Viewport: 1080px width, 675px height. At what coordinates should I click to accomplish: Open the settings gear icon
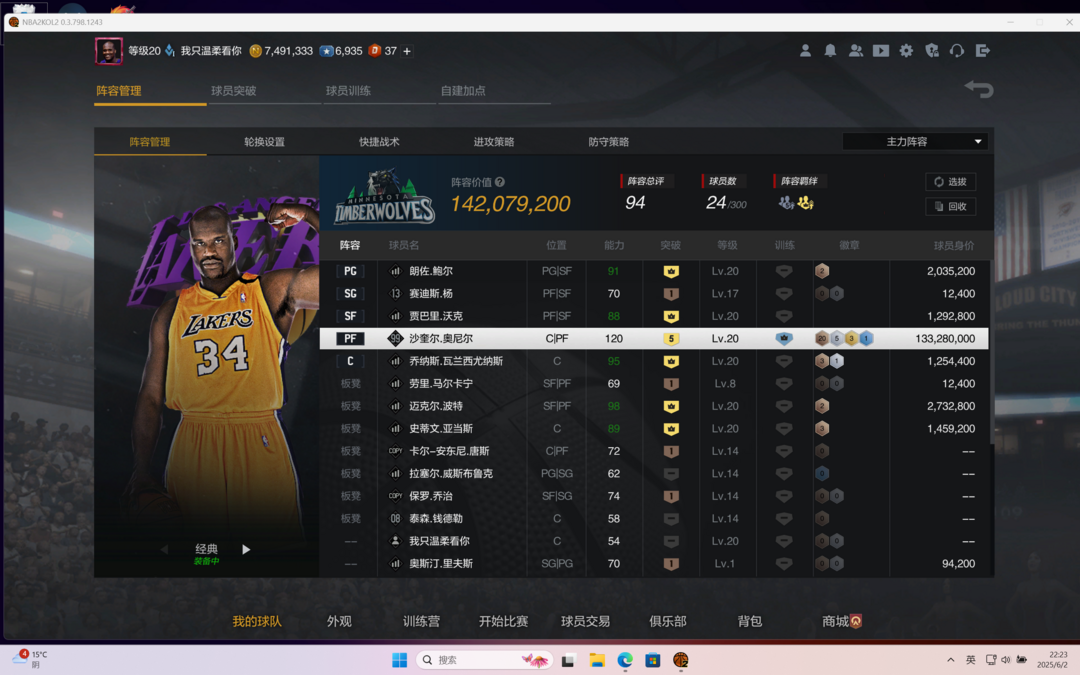(x=906, y=51)
